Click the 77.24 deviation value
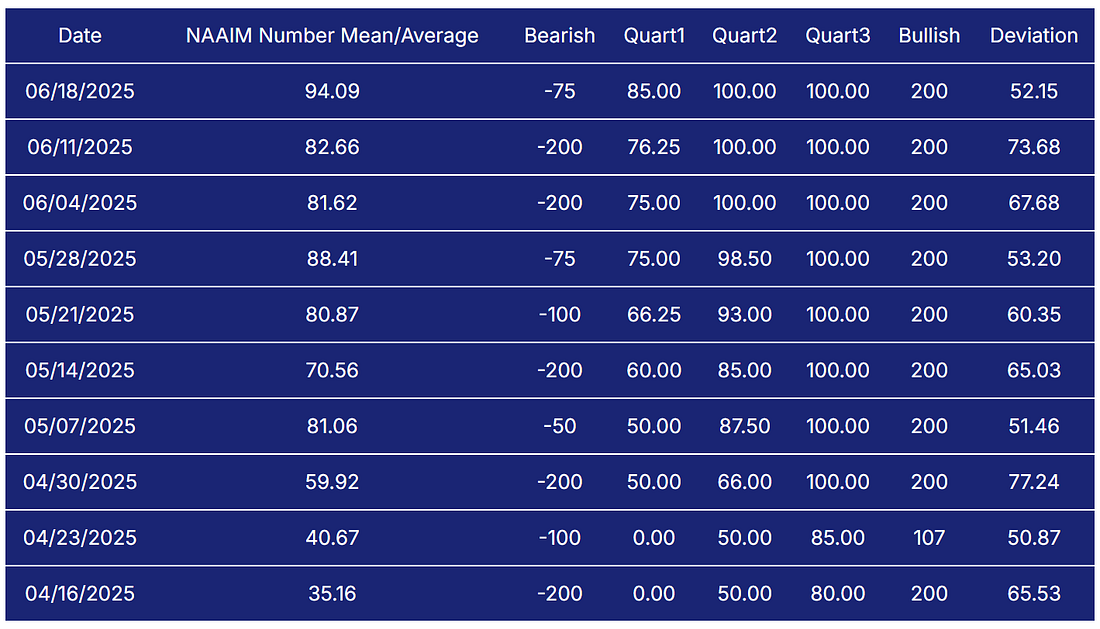Image resolution: width=1100 pixels, height=629 pixels. click(x=1034, y=482)
